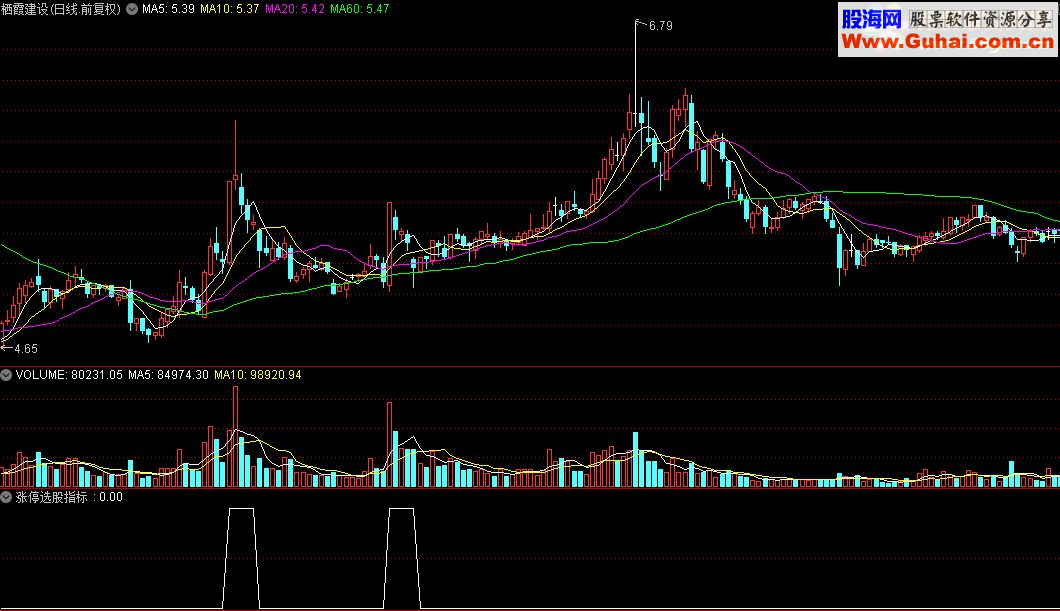
Task: Select the MA5: 5.39 price label
Action: [x=168, y=9]
